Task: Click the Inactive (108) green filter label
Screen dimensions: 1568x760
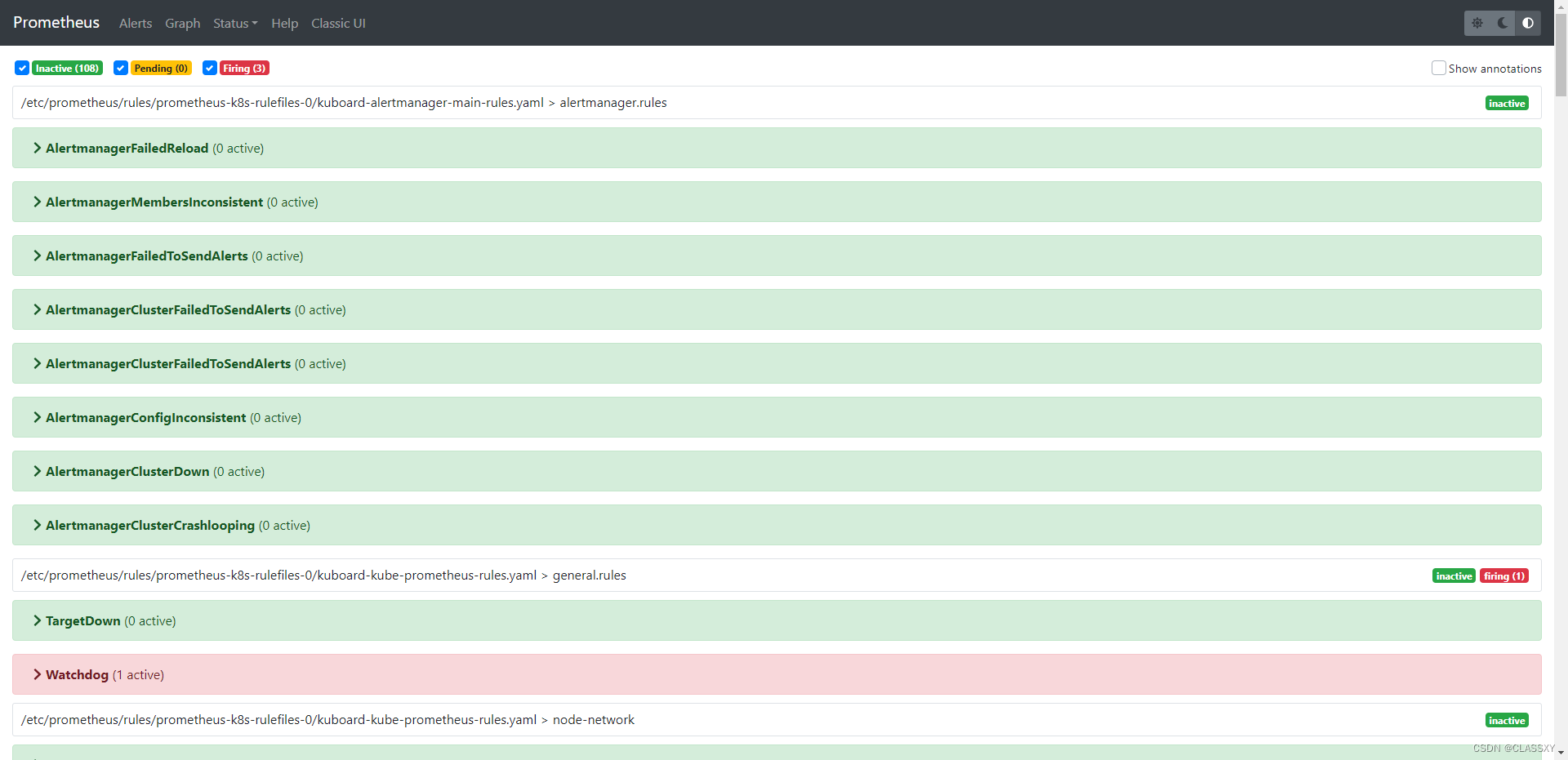Action: 67,68
